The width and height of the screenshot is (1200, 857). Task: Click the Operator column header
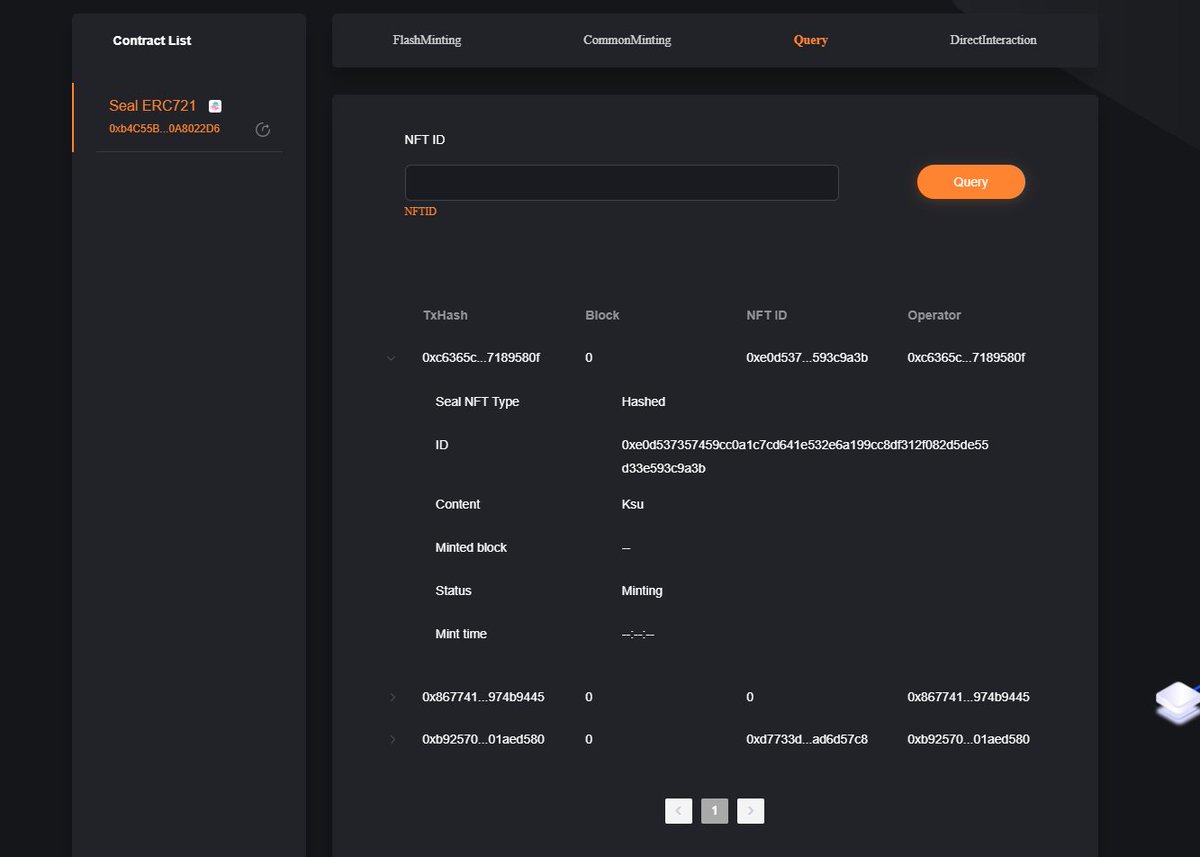click(934, 315)
